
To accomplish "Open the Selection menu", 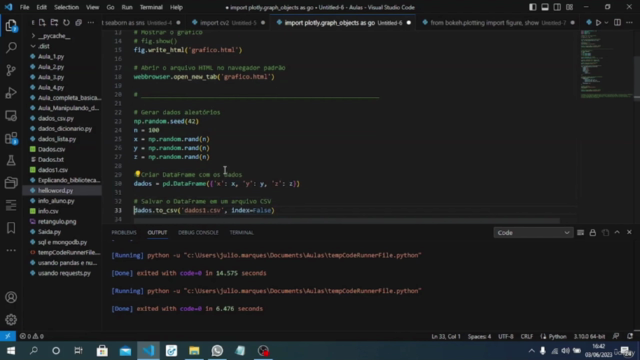I will [66, 7].
